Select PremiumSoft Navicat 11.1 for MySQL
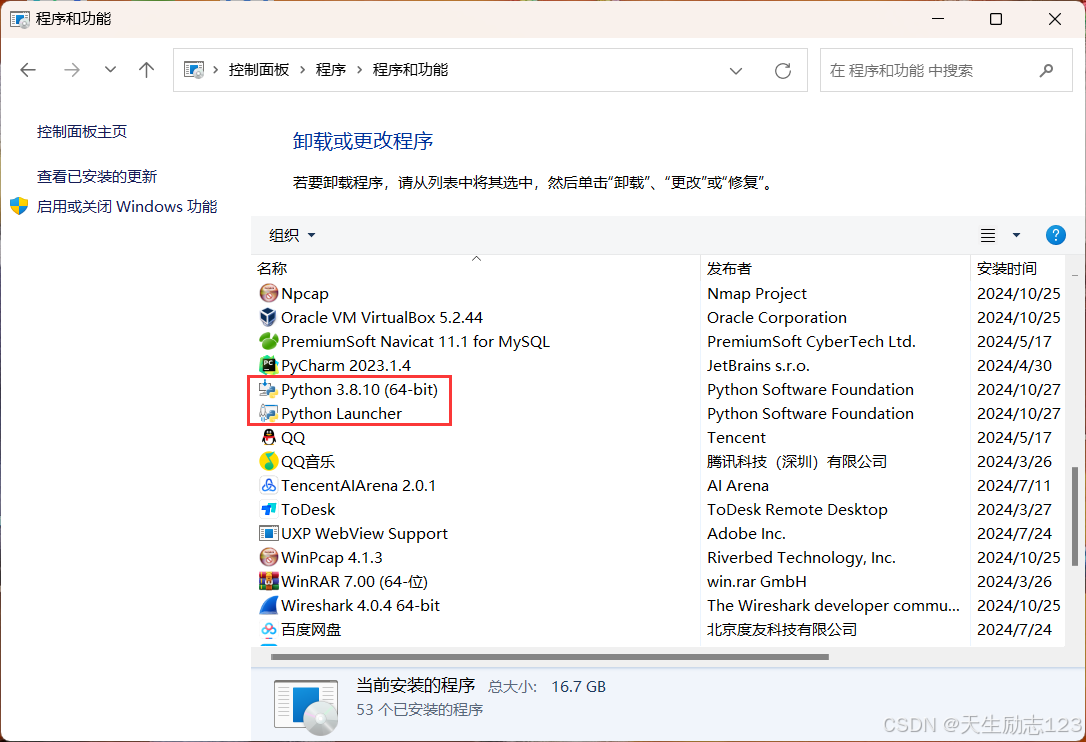The width and height of the screenshot is (1086, 742). (x=415, y=342)
